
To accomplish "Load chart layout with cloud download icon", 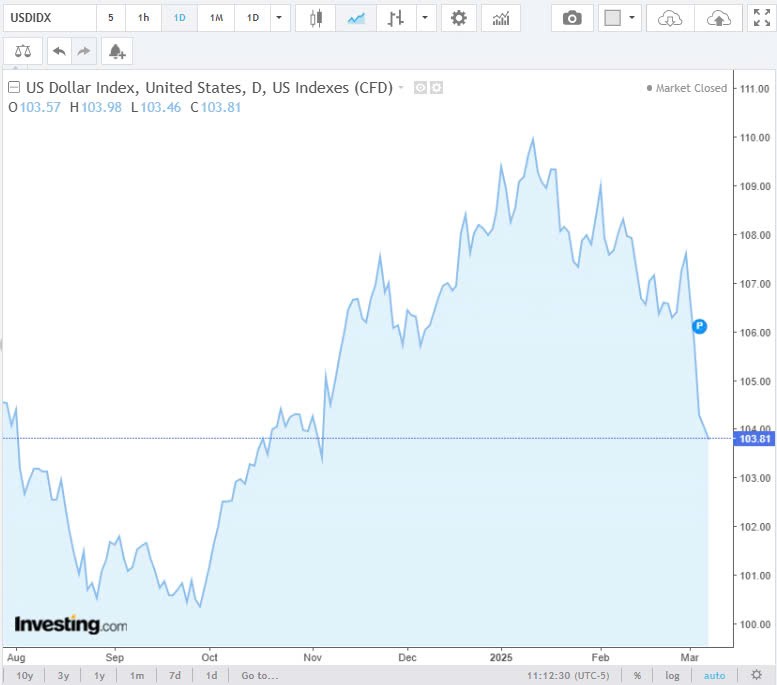I will coord(670,18).
